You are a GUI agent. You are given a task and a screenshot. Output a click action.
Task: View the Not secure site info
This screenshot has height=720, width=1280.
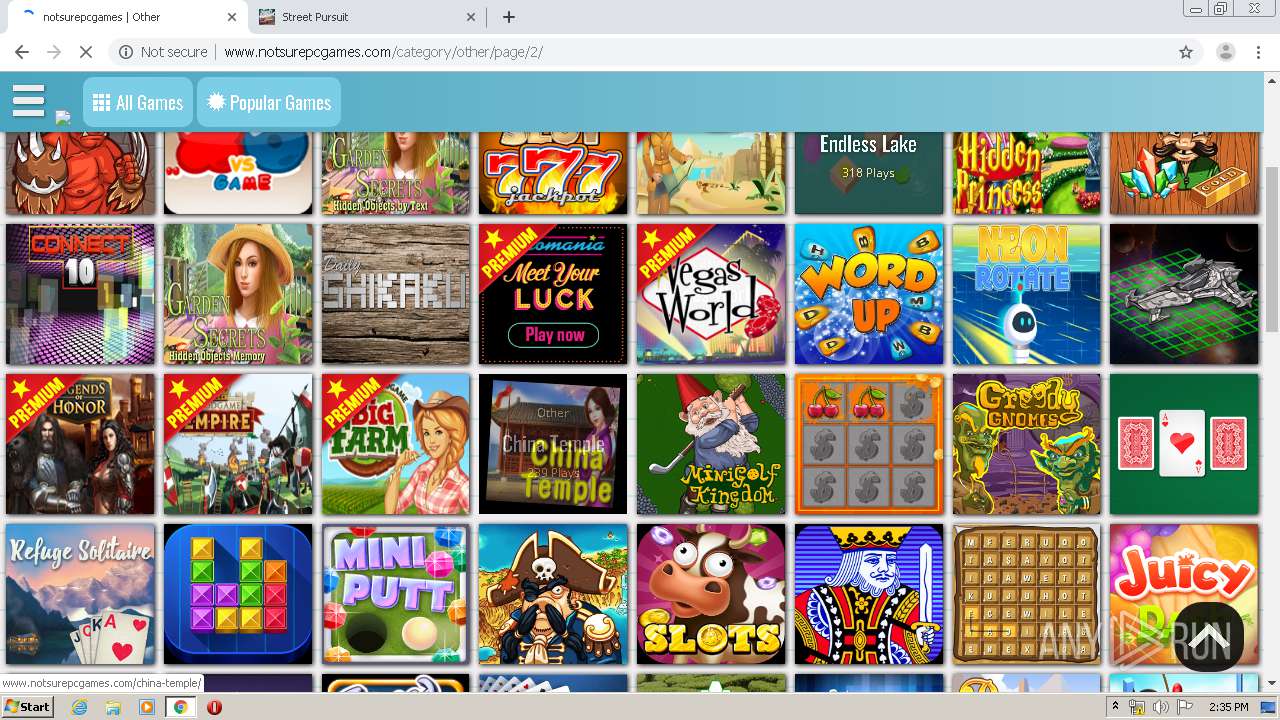[163, 52]
